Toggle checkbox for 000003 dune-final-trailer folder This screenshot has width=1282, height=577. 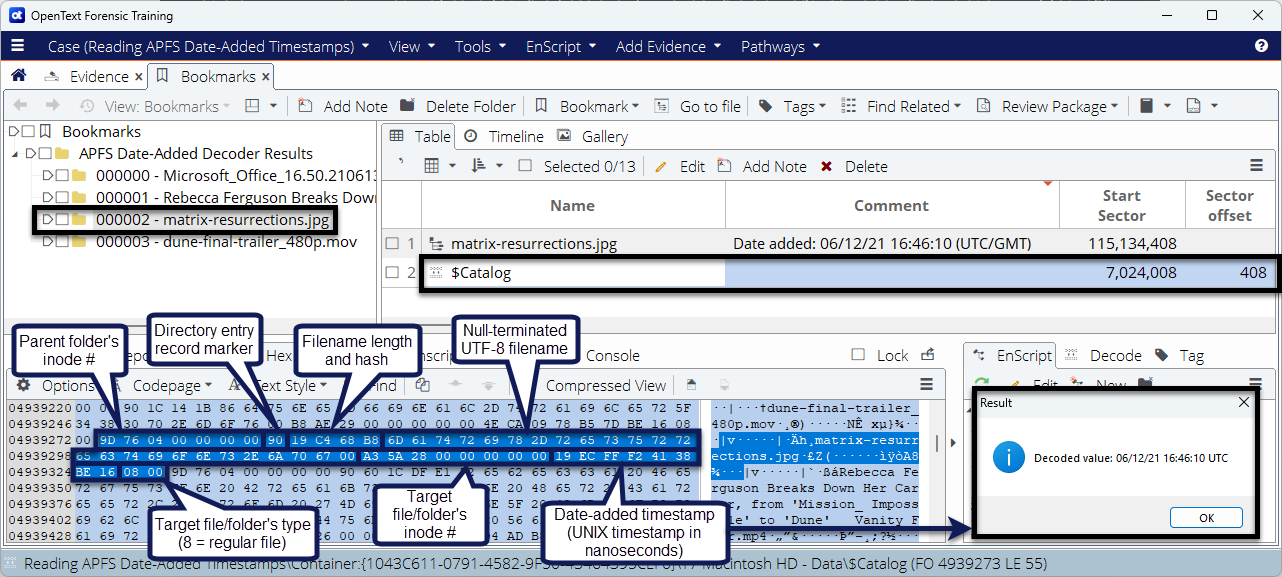tap(62, 242)
